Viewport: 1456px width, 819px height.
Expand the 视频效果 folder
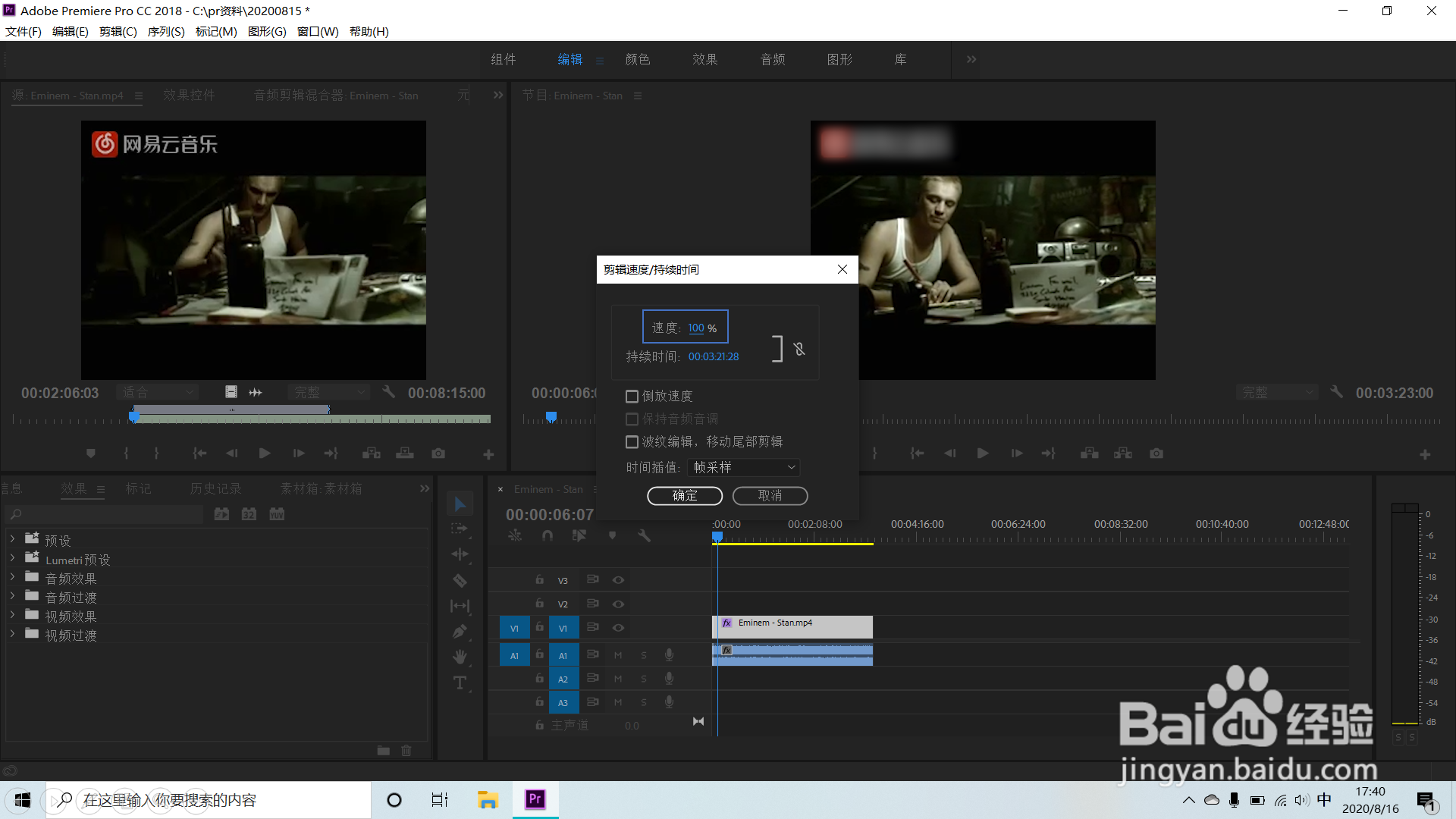(x=12, y=615)
